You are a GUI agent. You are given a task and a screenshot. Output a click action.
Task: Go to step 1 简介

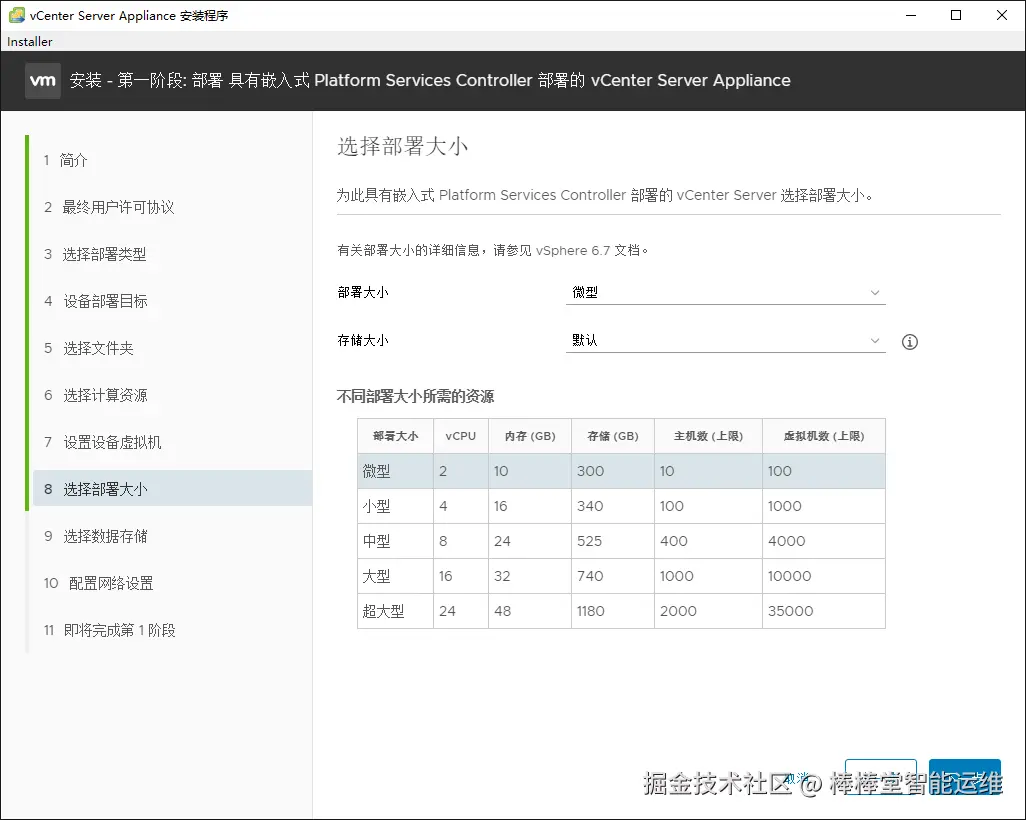click(65, 160)
